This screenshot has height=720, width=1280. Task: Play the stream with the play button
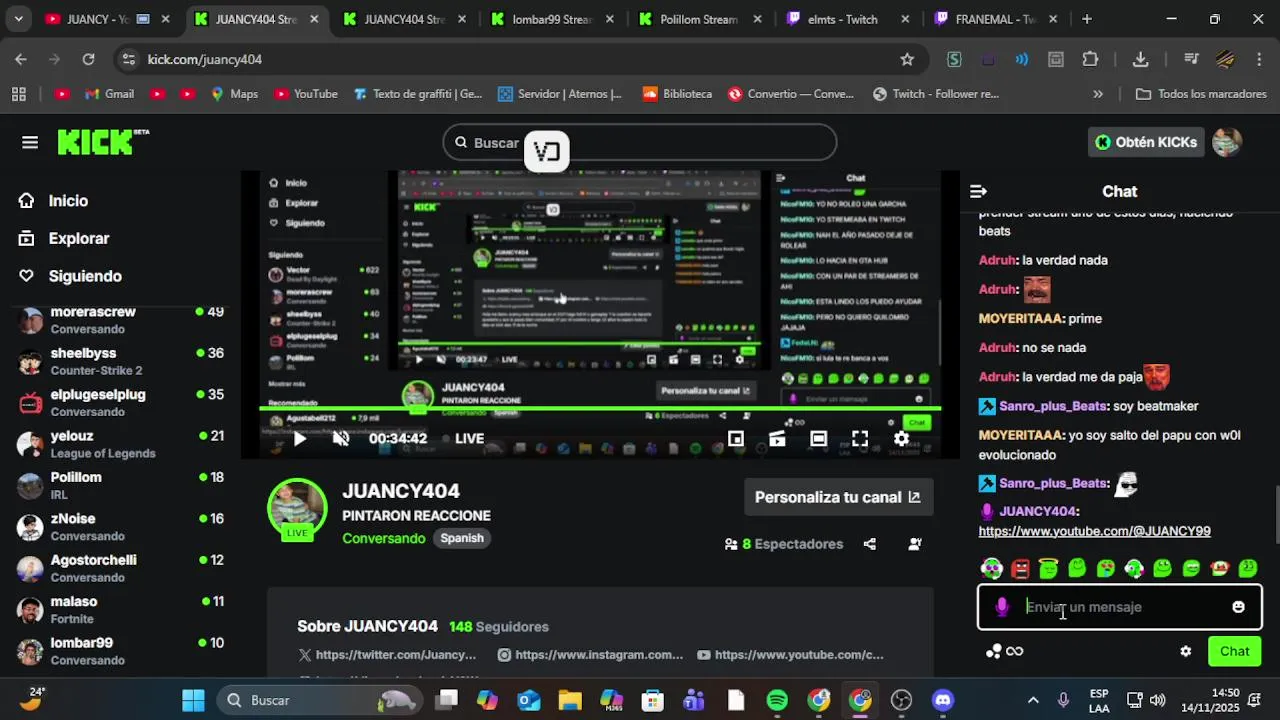pyautogui.click(x=299, y=438)
